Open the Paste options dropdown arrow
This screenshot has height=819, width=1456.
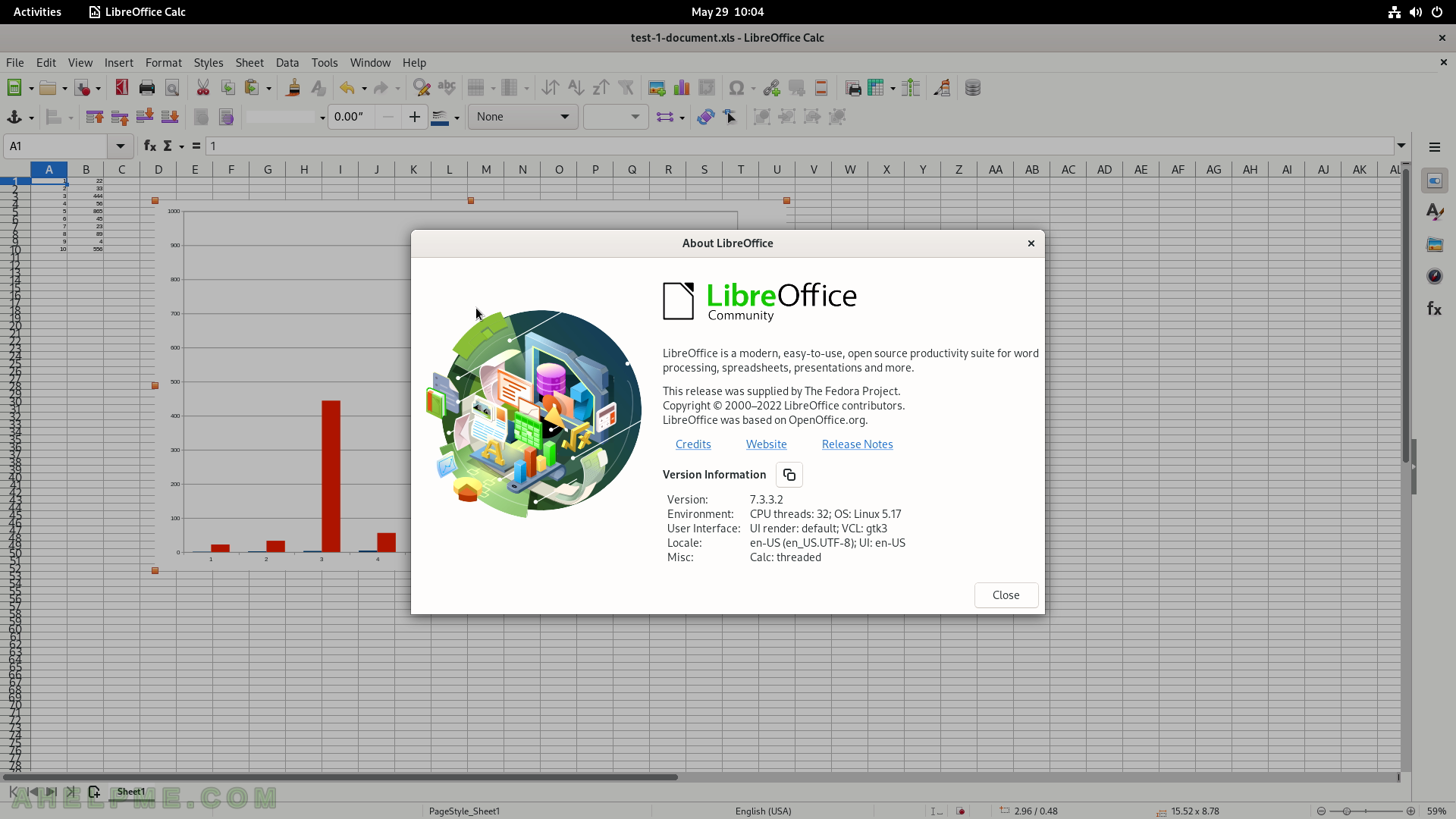[x=268, y=89]
